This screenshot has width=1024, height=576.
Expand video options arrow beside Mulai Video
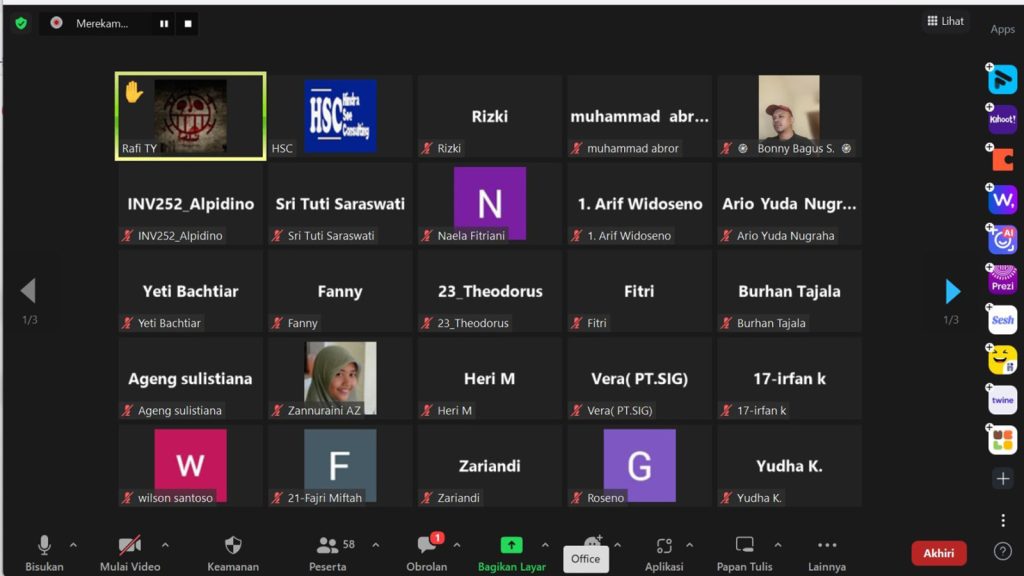click(165, 545)
